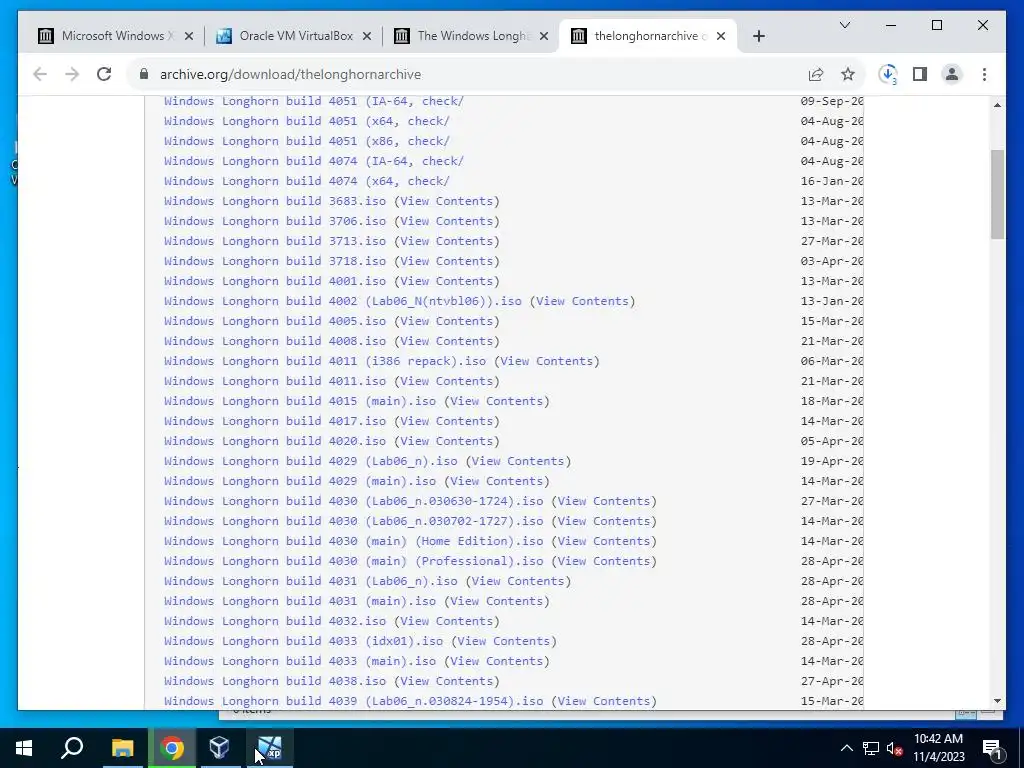1024x768 pixels.
Task: Open taskbar Search magnifier
Action: (x=72, y=748)
